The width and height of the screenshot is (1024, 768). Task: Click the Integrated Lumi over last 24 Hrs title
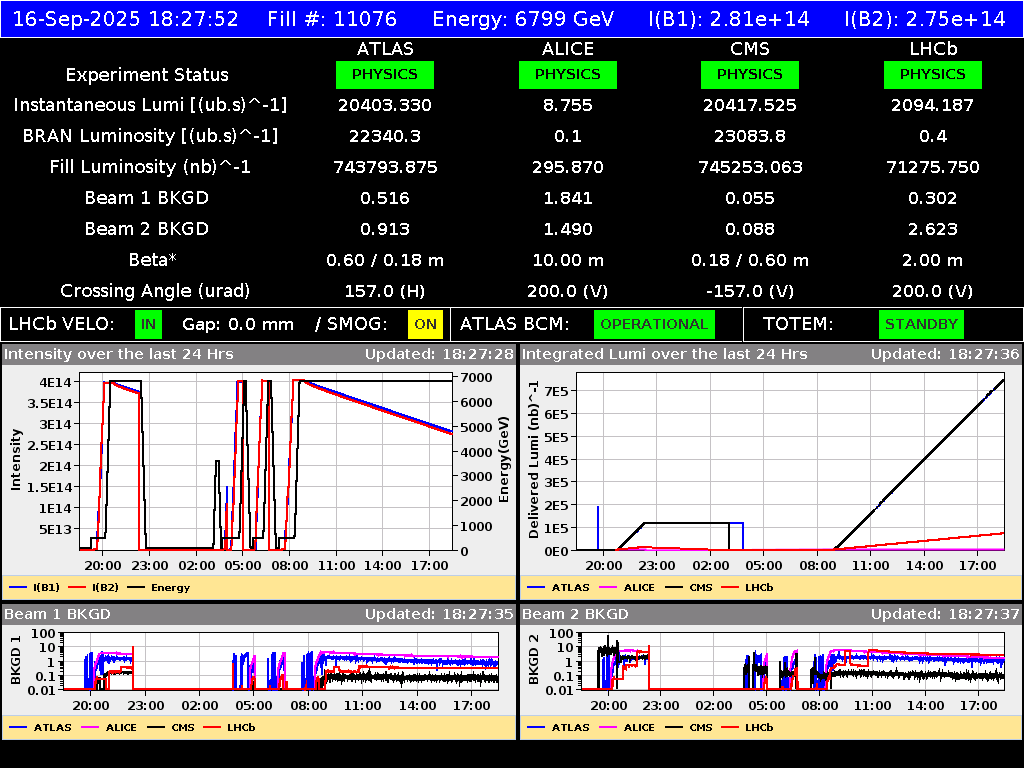point(665,354)
